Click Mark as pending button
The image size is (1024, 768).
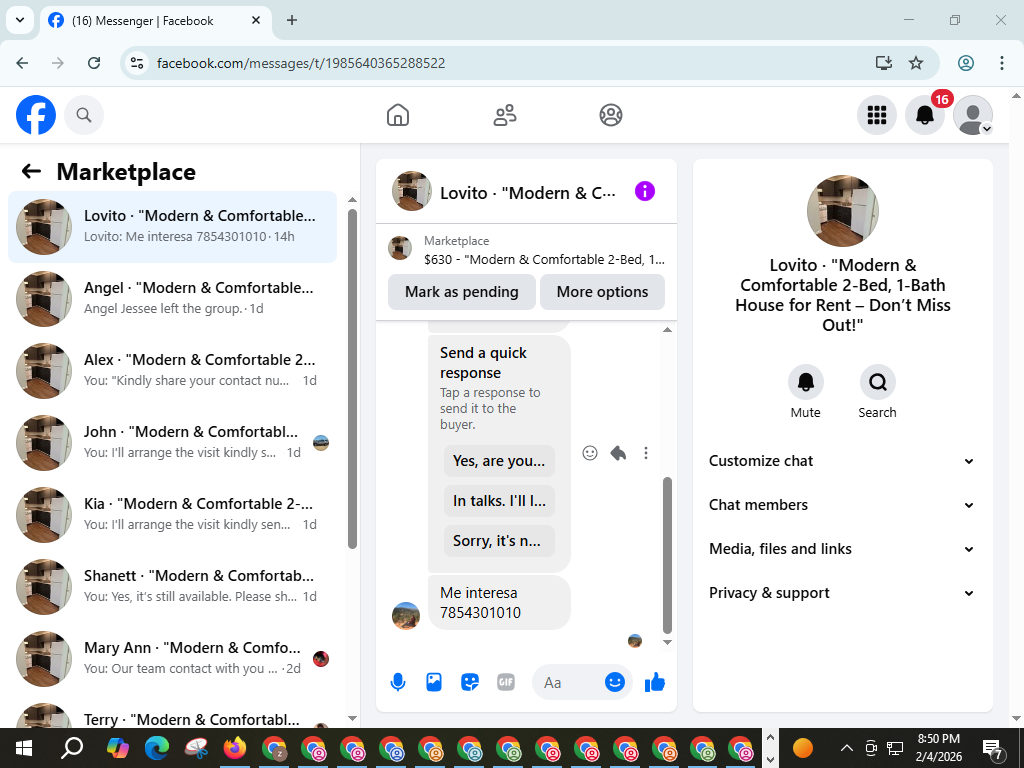pyautogui.click(x=462, y=292)
